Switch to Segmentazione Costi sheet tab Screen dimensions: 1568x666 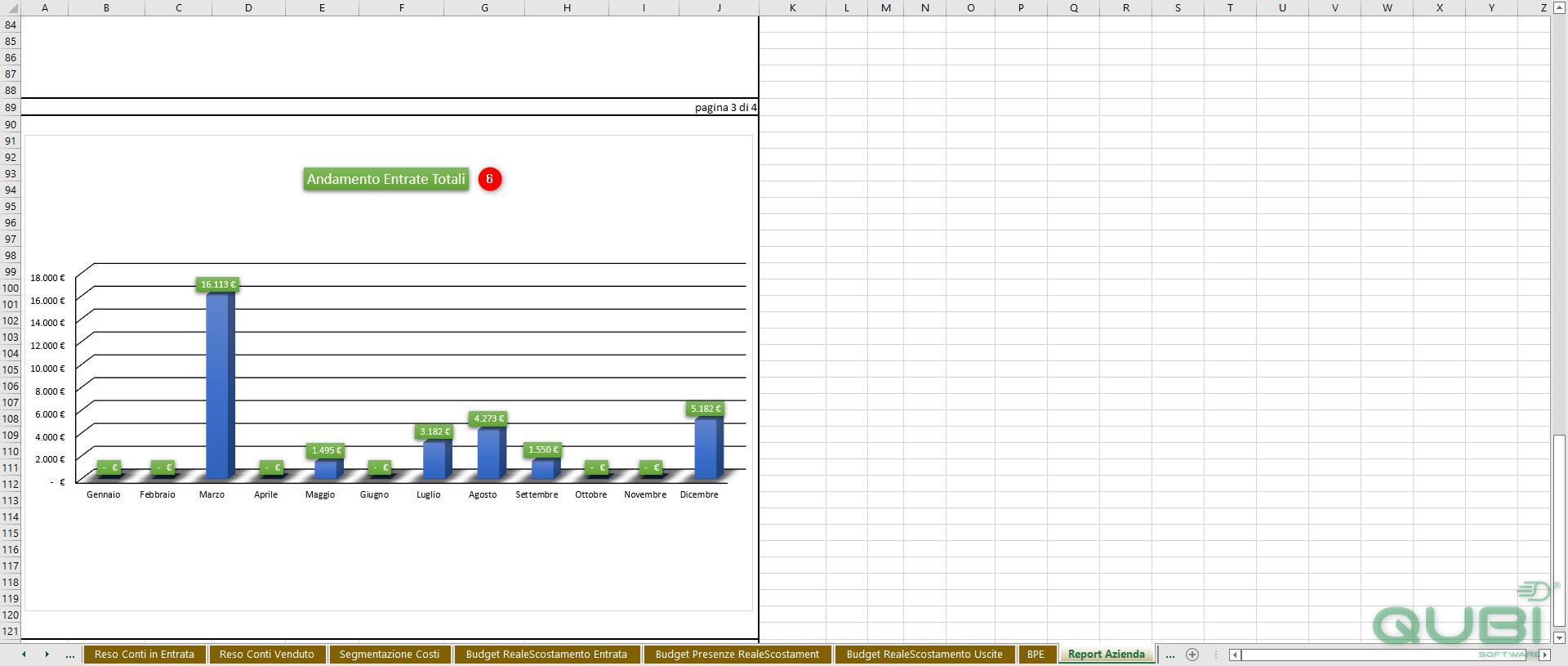tap(390, 655)
